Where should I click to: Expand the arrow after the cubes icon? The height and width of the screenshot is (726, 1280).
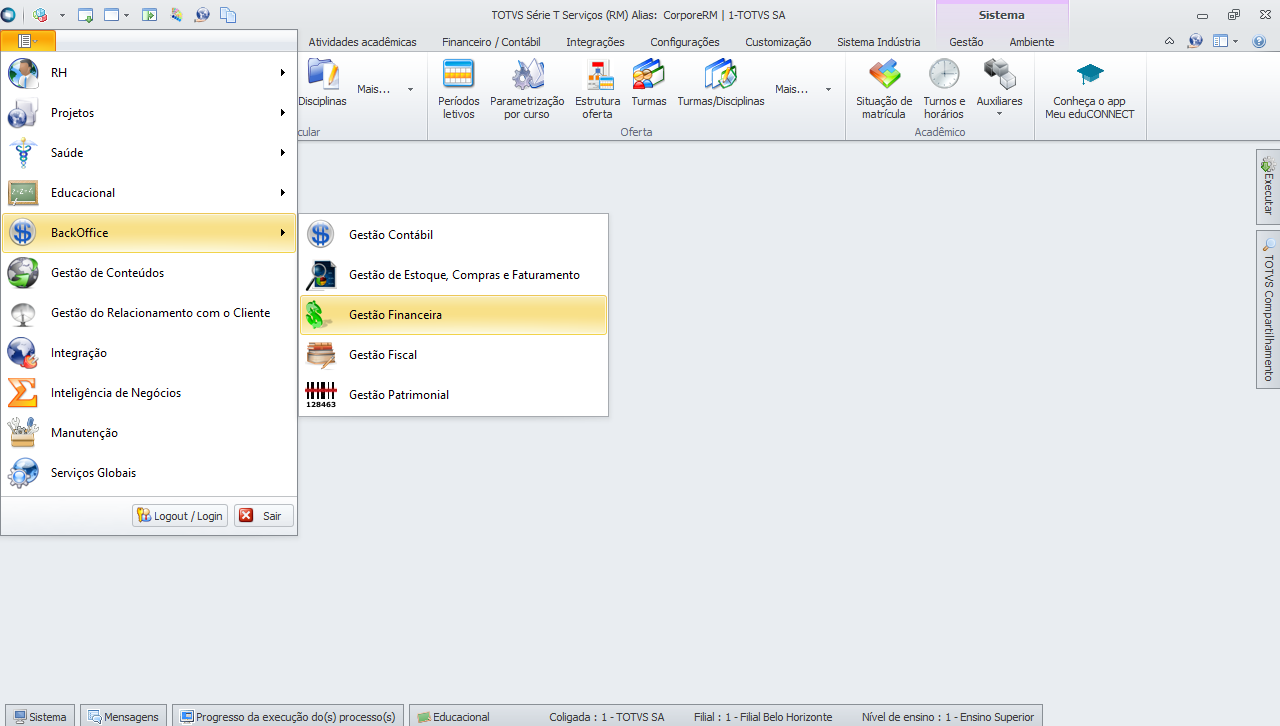click(x=62, y=15)
